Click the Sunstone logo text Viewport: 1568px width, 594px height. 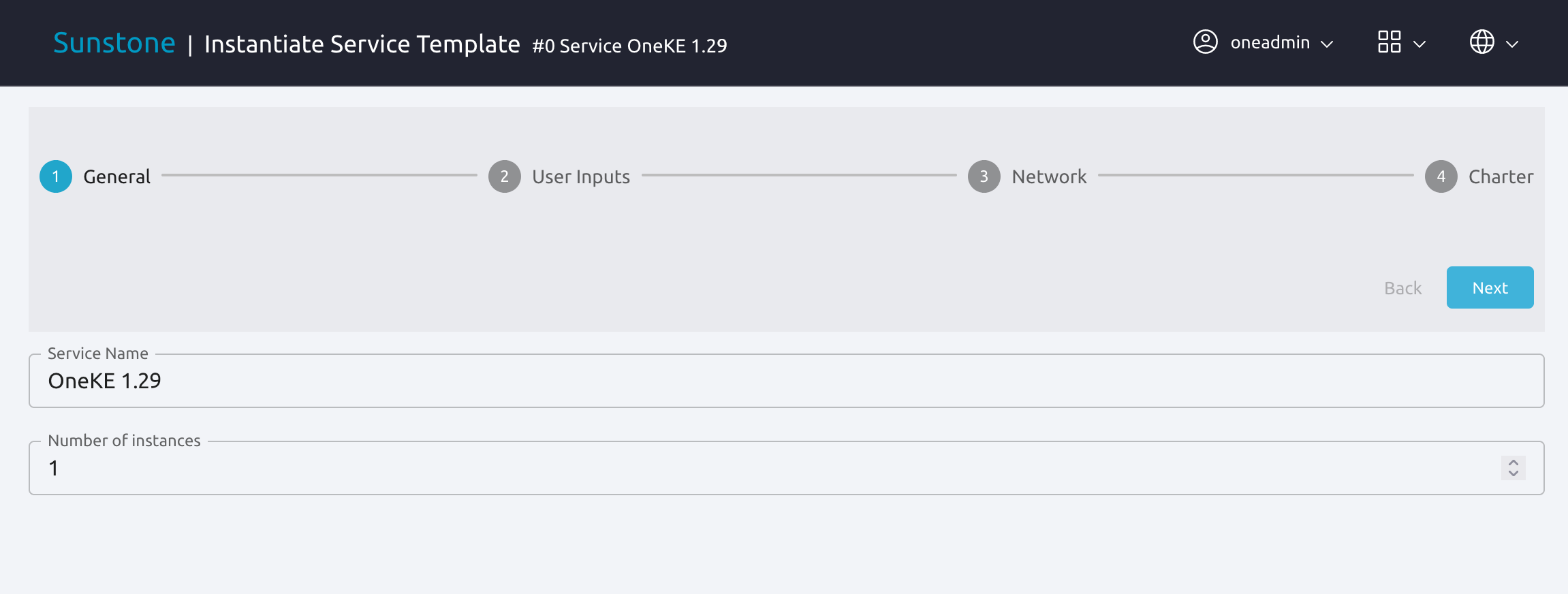click(x=114, y=43)
